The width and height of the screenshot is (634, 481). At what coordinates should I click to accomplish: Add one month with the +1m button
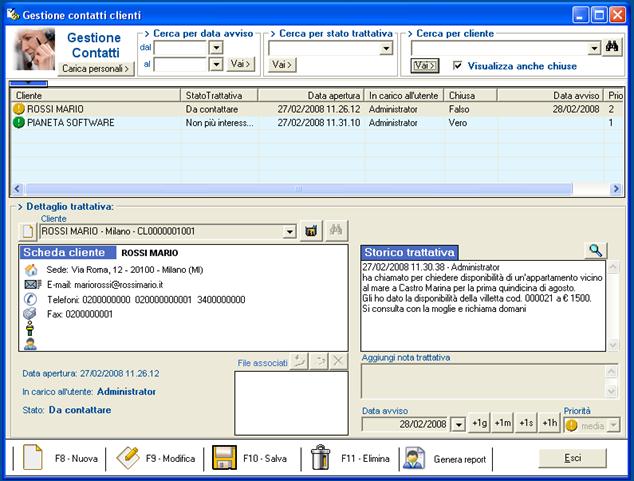pyautogui.click(x=503, y=423)
